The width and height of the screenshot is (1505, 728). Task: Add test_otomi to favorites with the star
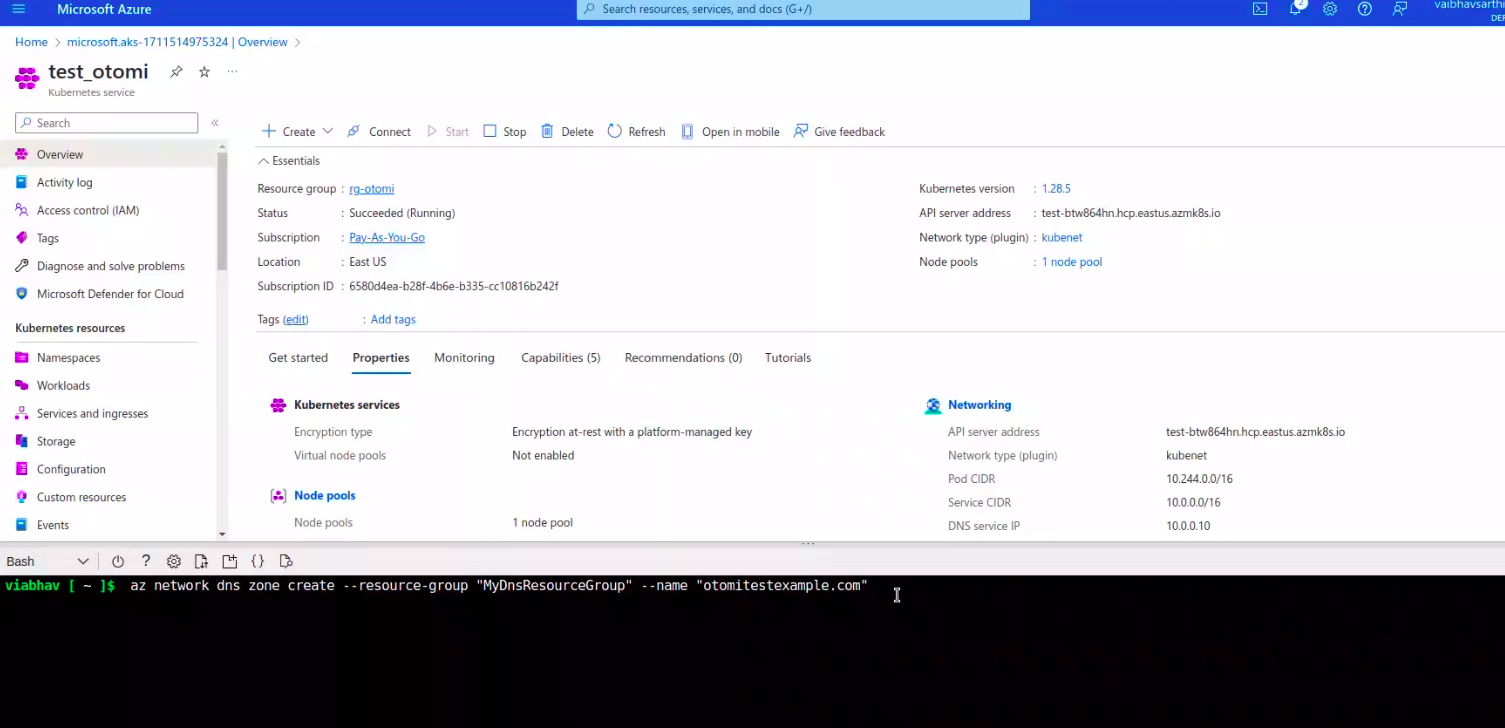click(204, 72)
